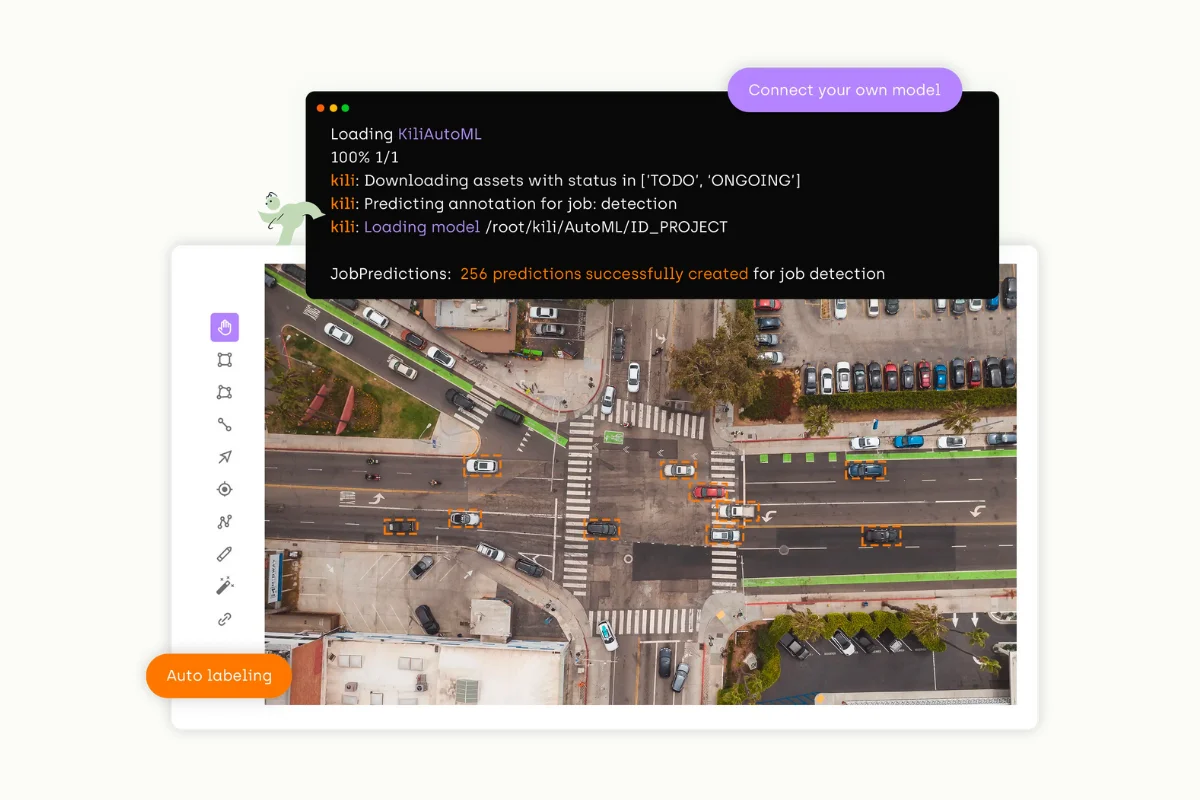This screenshot has height=800, width=1200.
Task: Select the arrow vector tool
Action: point(224,457)
